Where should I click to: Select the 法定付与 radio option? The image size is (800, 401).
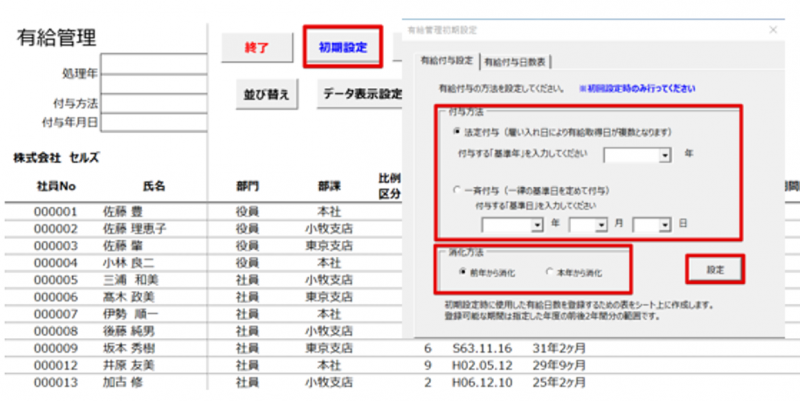pyautogui.click(x=457, y=132)
